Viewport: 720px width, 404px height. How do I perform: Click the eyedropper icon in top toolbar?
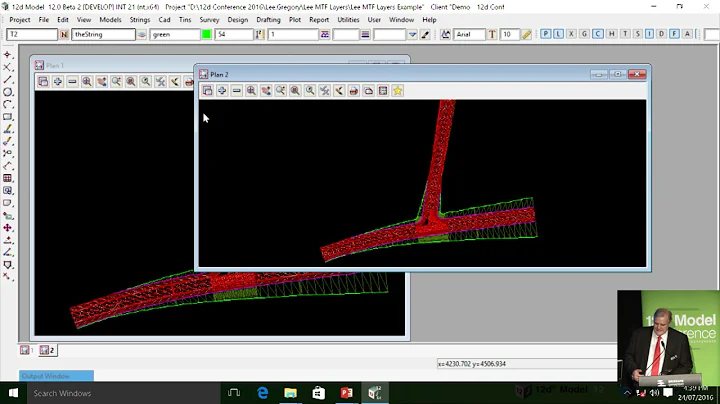point(425,34)
